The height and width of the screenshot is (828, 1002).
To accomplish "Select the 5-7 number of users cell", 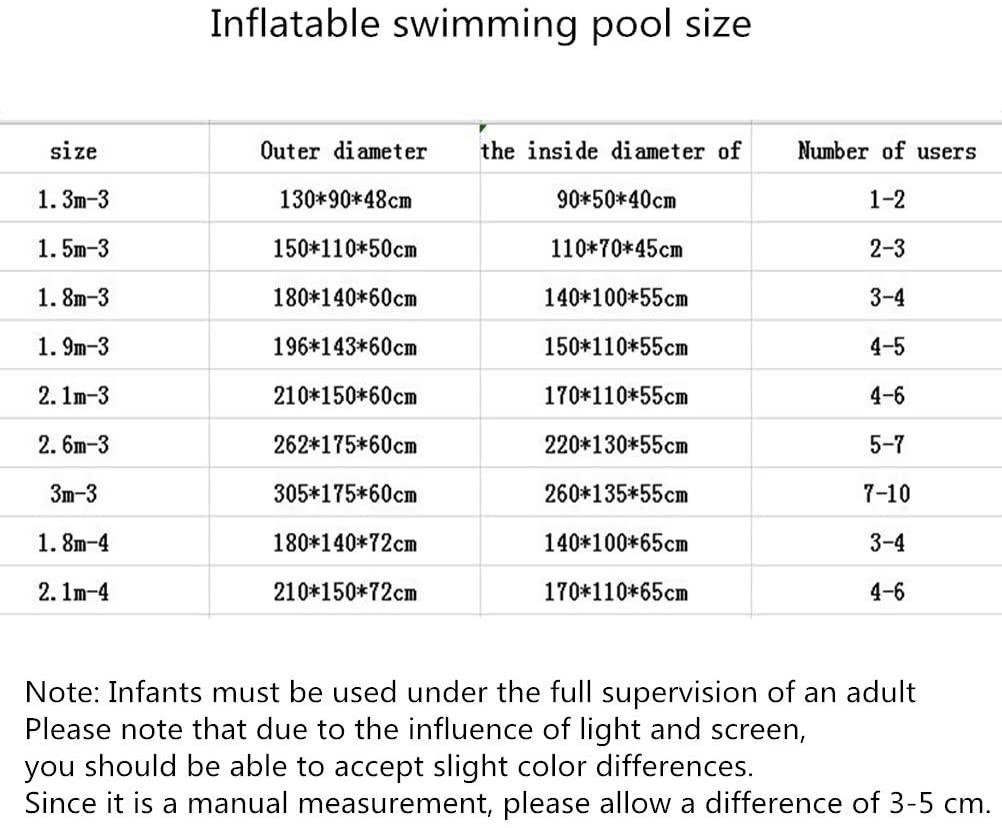I will click(886, 445).
